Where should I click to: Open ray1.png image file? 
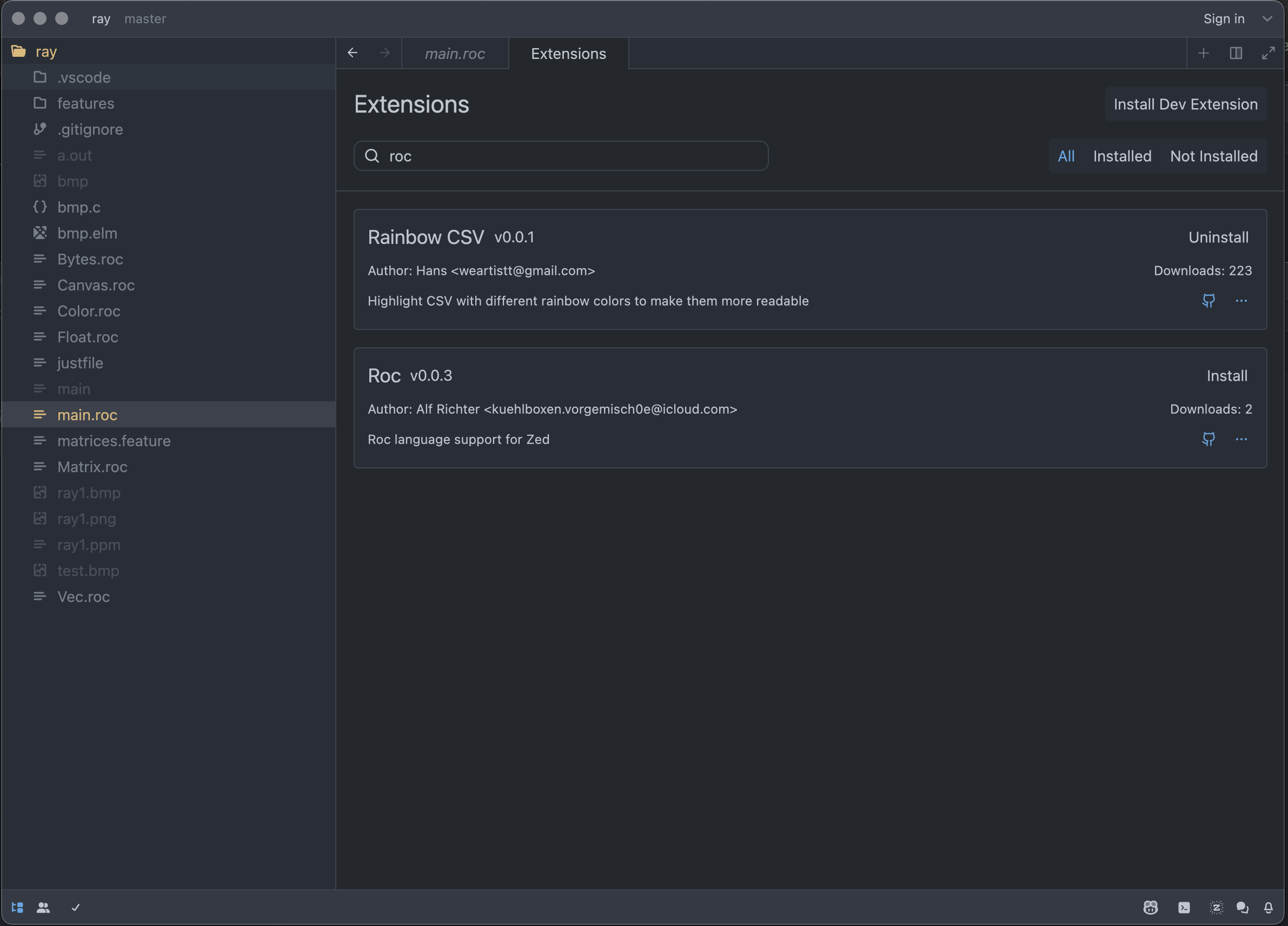[x=168, y=519]
